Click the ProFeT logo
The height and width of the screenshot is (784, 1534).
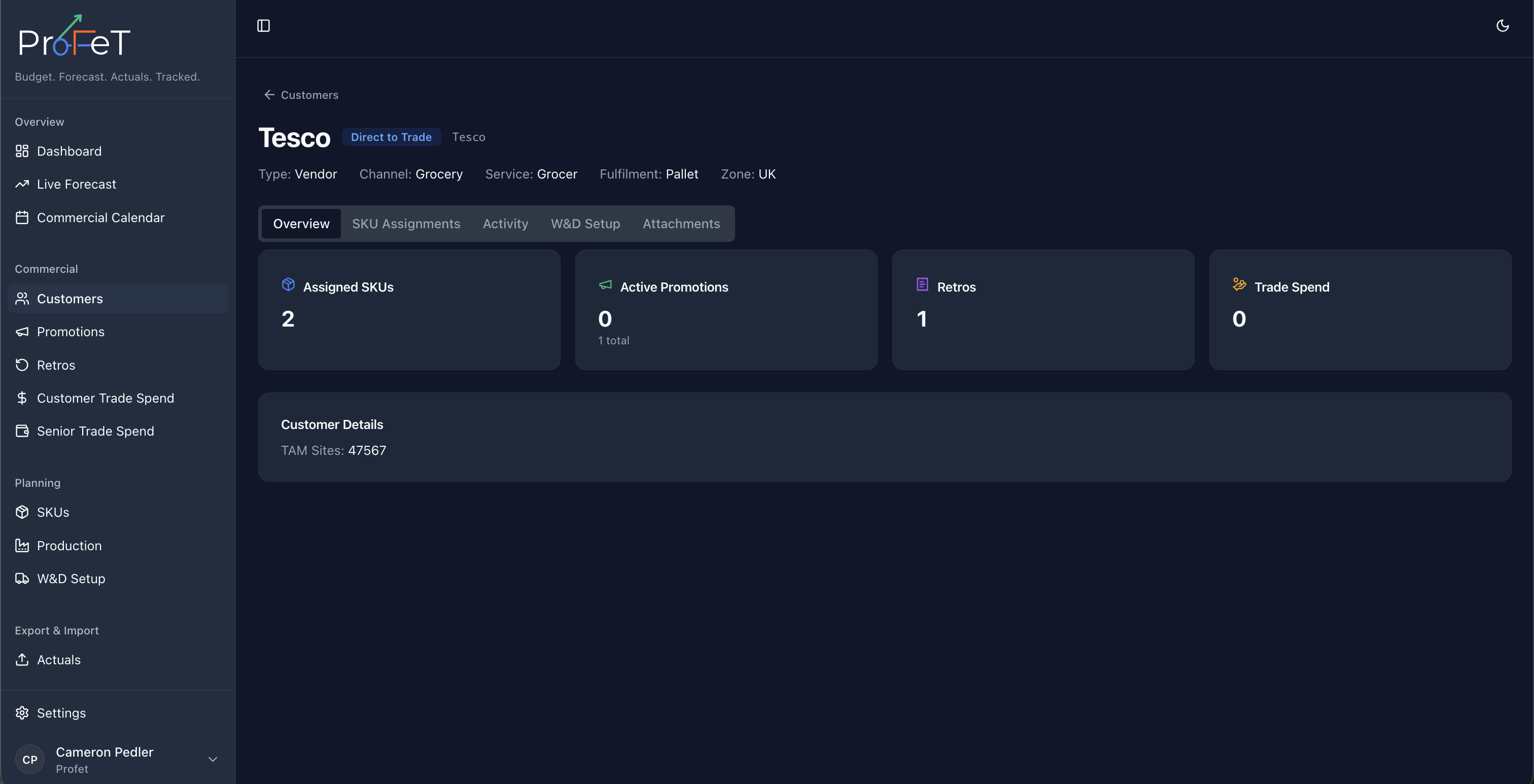75,35
